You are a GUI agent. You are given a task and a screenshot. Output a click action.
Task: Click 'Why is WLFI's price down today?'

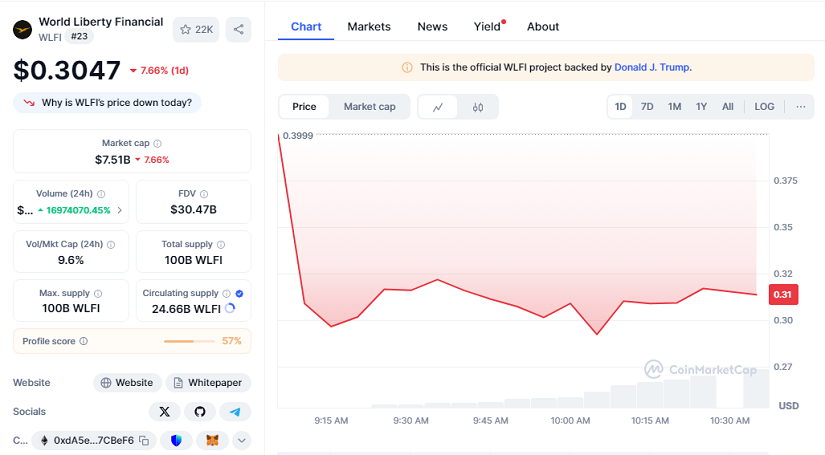(x=107, y=103)
